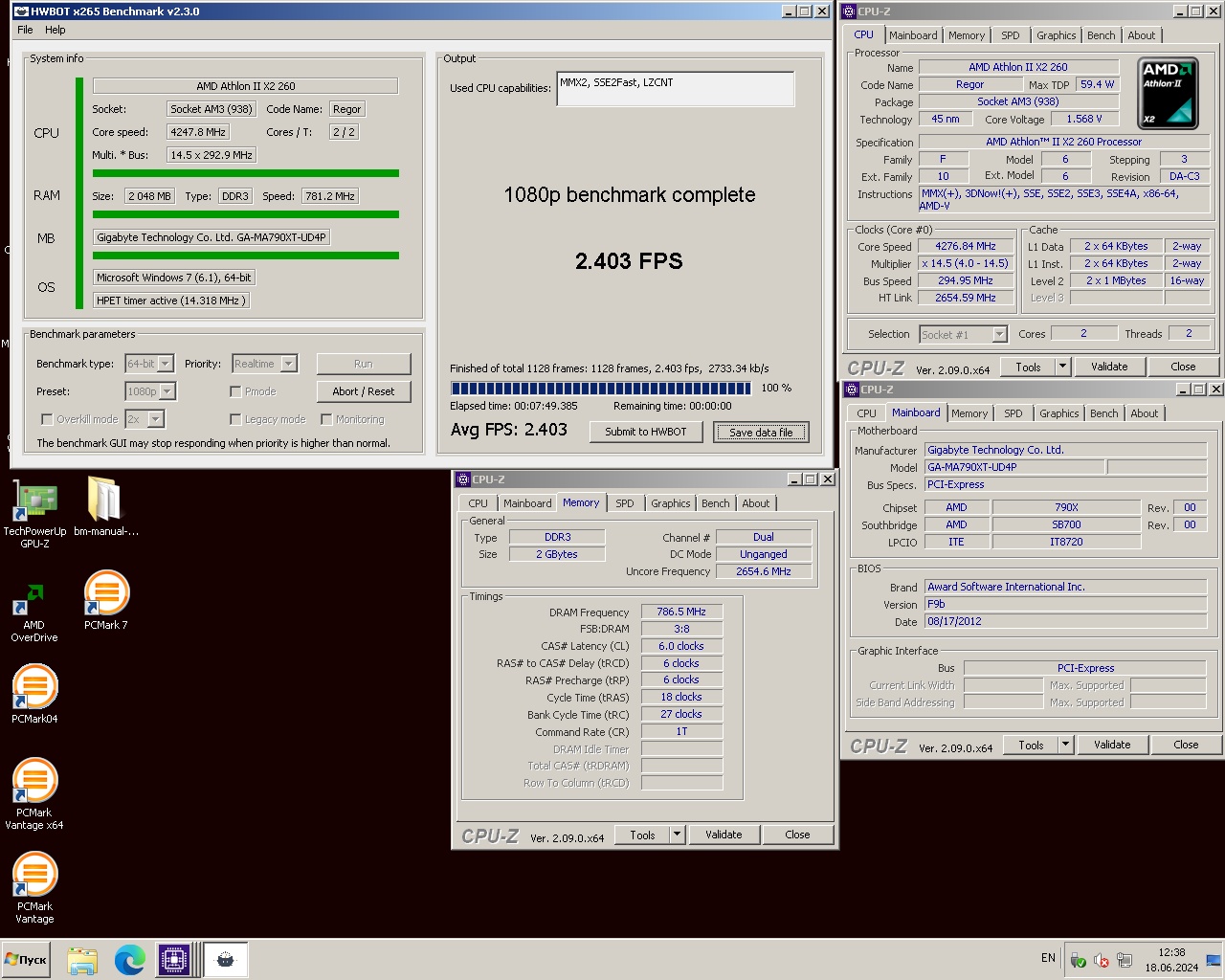
Task: Click the EN language indicator in tray
Action: click(x=1048, y=958)
